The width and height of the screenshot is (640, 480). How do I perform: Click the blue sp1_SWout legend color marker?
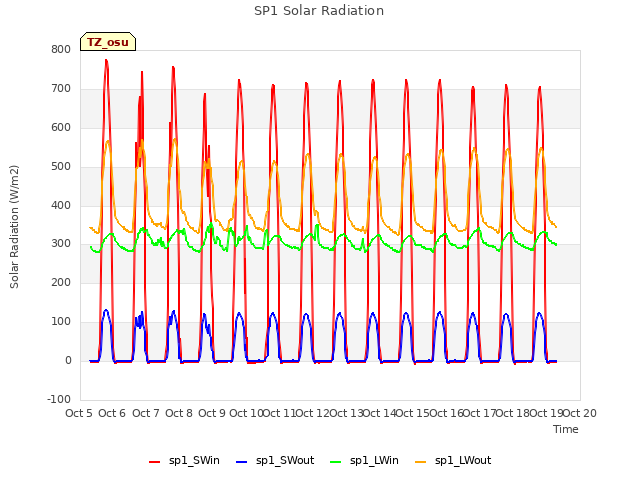pyautogui.click(x=242, y=462)
